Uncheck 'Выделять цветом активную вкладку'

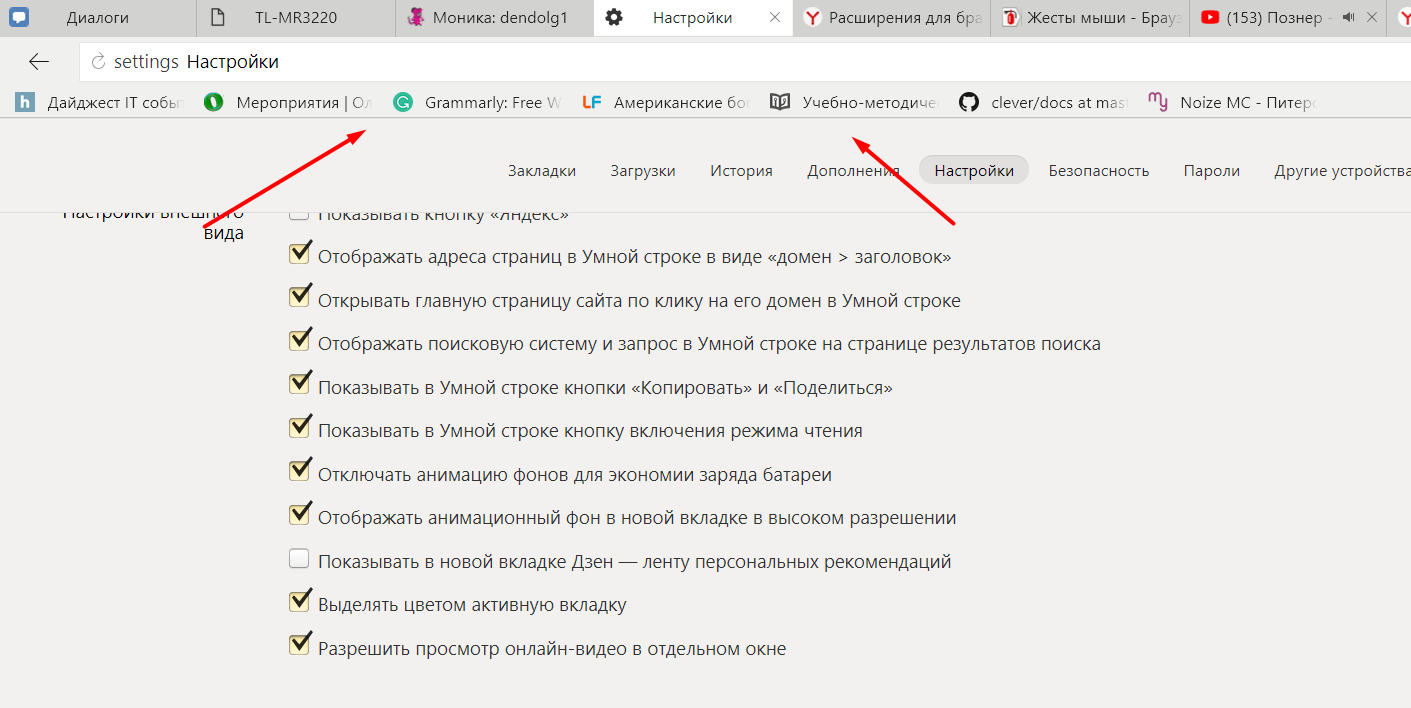(x=299, y=602)
